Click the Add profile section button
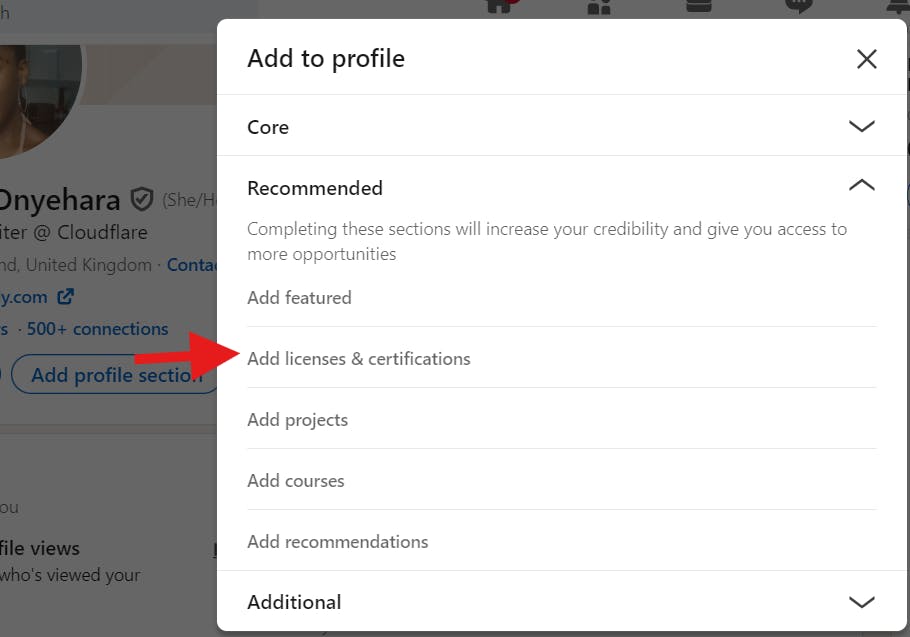 115,375
